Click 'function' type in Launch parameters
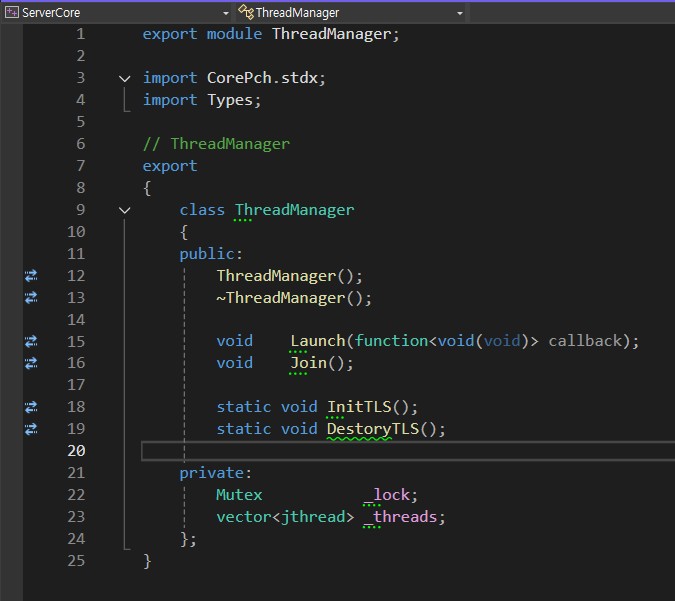675x601 pixels. coord(391,341)
